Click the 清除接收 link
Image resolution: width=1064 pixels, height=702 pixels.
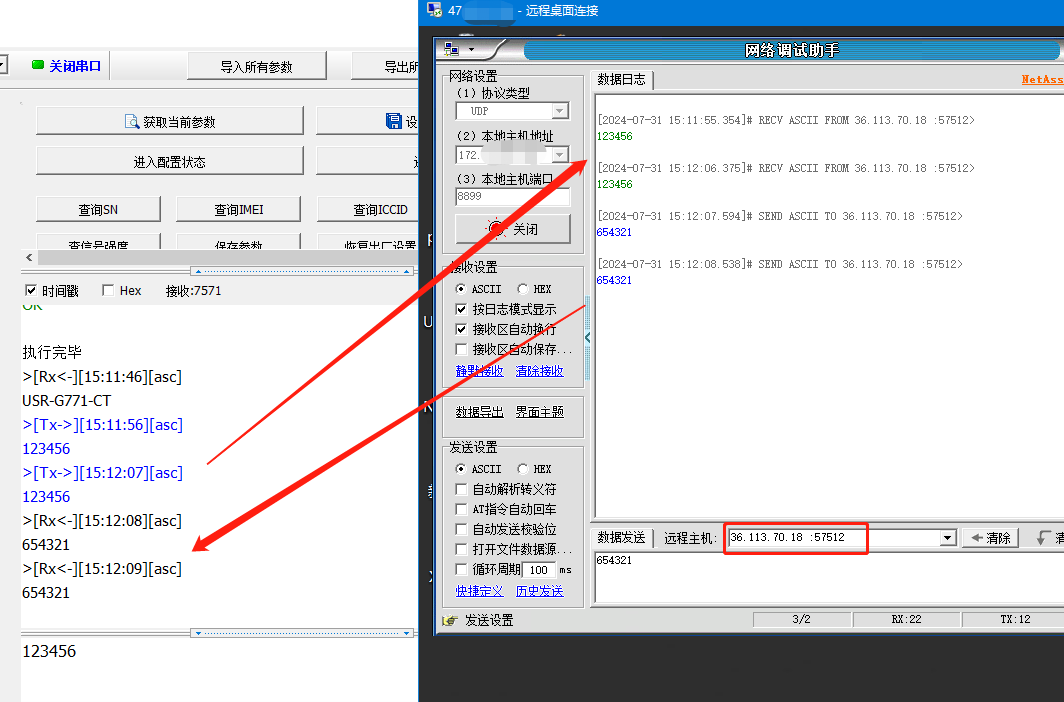click(x=539, y=371)
